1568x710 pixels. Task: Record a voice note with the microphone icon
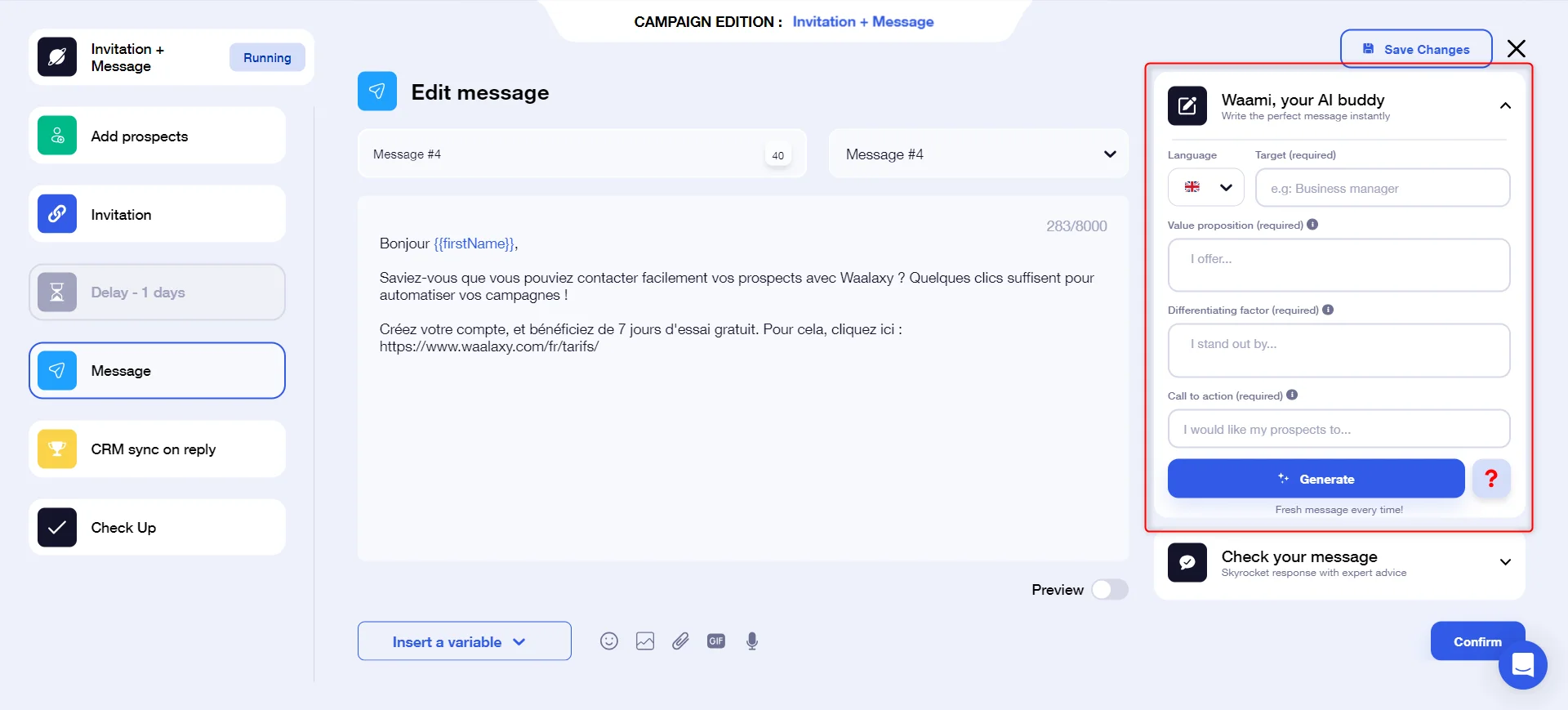[x=752, y=641]
